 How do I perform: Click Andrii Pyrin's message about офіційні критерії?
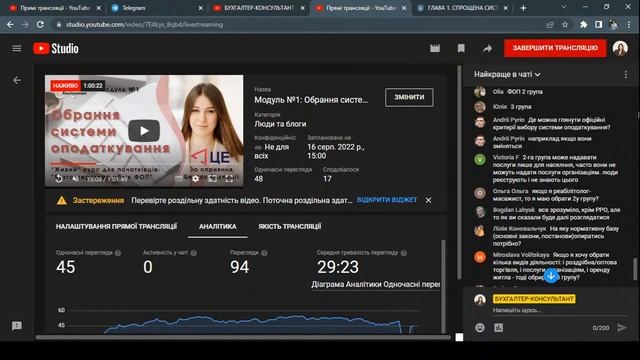[x=551, y=124]
